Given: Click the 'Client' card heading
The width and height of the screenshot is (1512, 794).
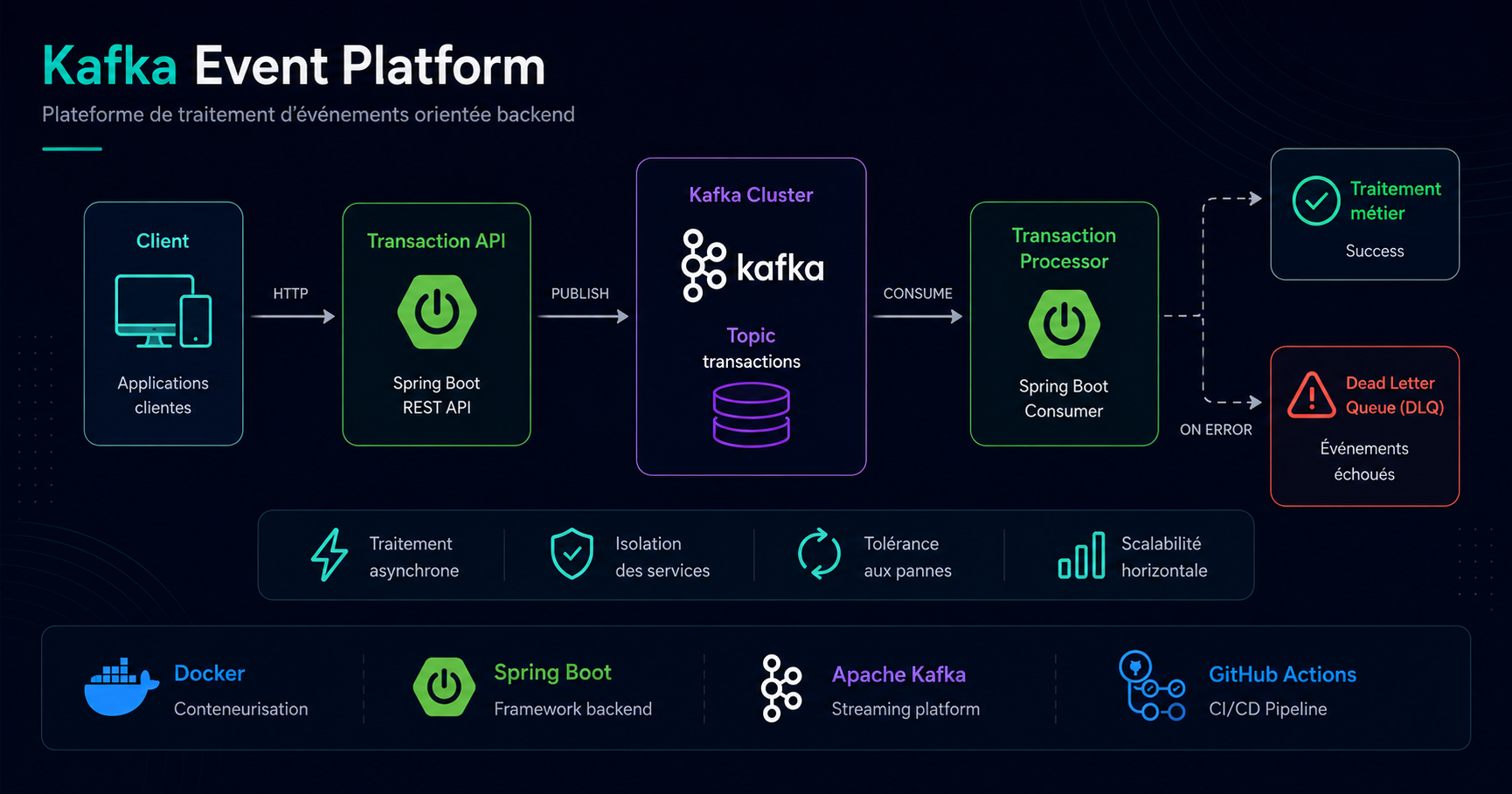Looking at the screenshot, I should pos(163,241).
